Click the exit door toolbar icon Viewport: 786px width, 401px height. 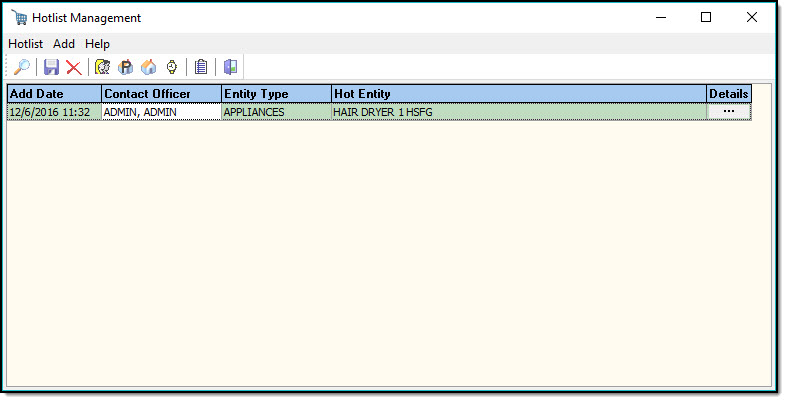(x=230, y=67)
